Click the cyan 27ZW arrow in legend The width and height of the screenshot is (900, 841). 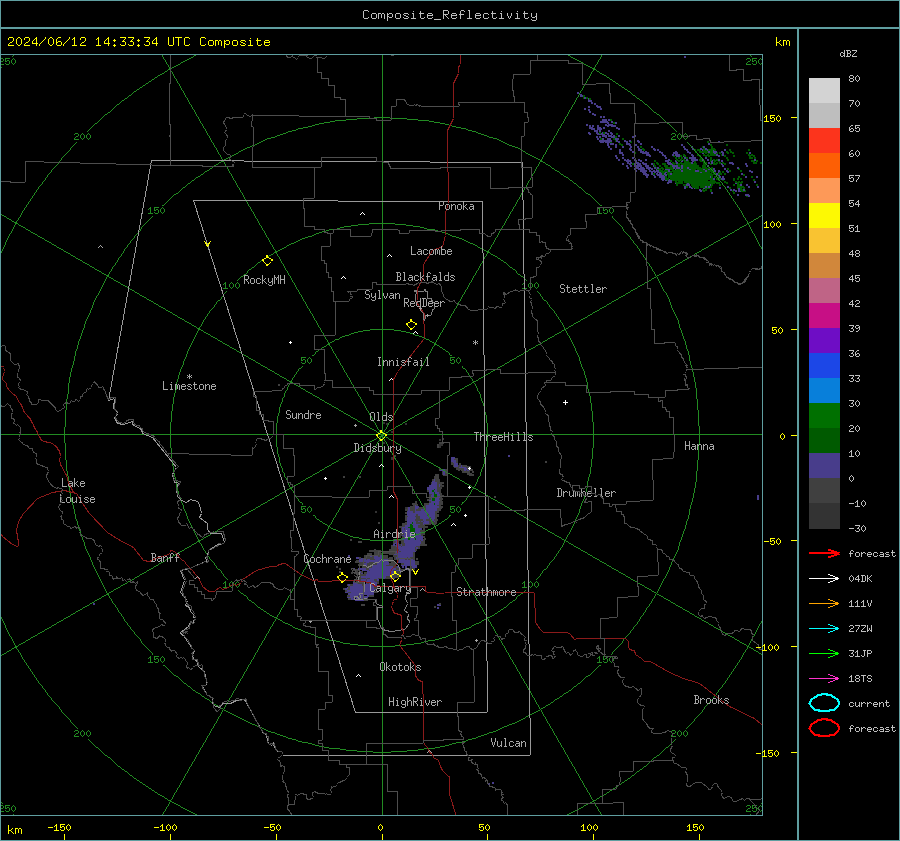pyautogui.click(x=824, y=629)
